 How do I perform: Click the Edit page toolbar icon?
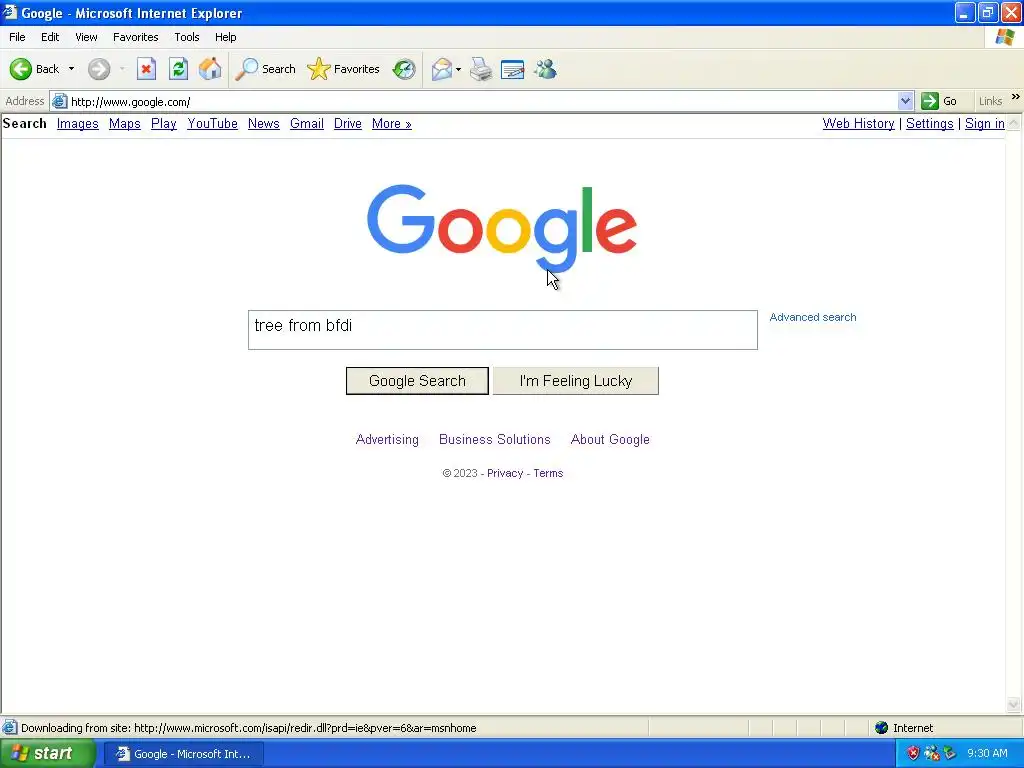pos(513,69)
